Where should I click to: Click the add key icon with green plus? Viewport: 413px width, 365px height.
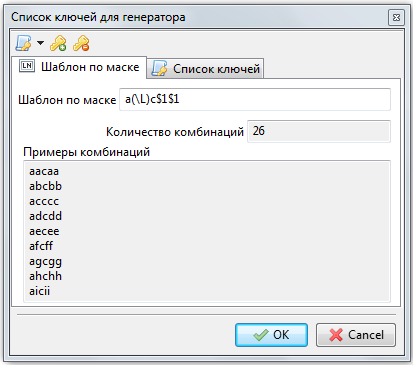pyautogui.click(x=58, y=43)
